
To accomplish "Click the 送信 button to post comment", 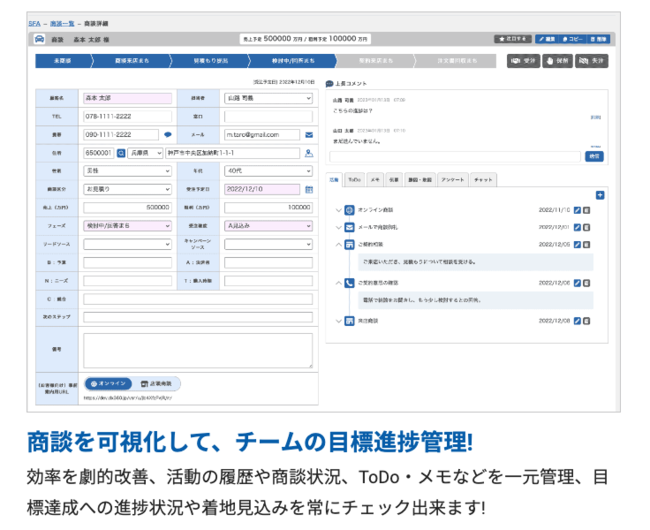I will (x=594, y=156).
